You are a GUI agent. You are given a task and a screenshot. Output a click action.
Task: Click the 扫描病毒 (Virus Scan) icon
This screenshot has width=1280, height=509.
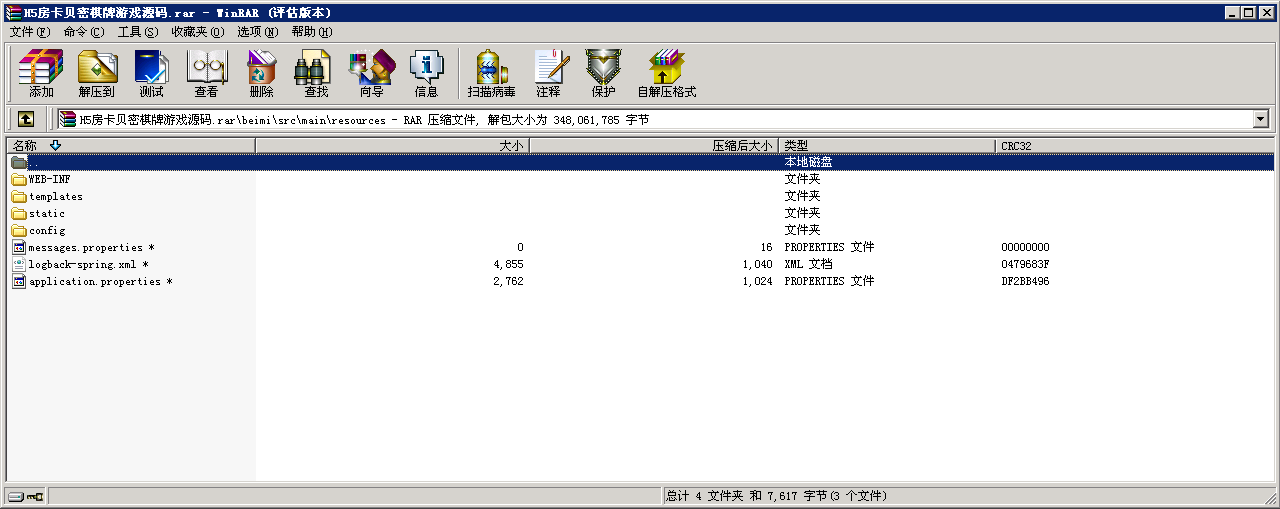point(491,74)
